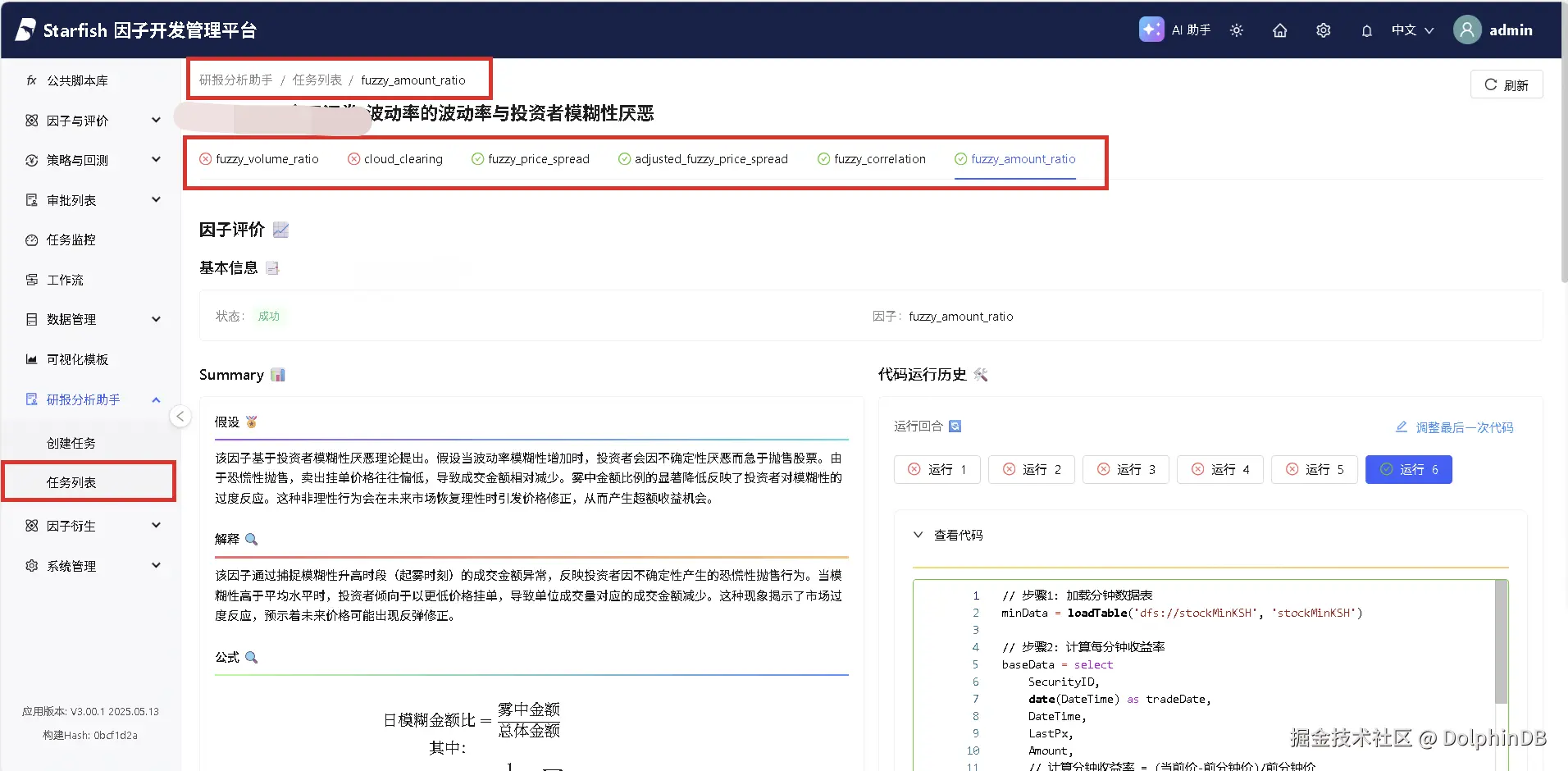1568x771 pixels.
Task: Toggle the light/dark theme
Action: click(1237, 30)
